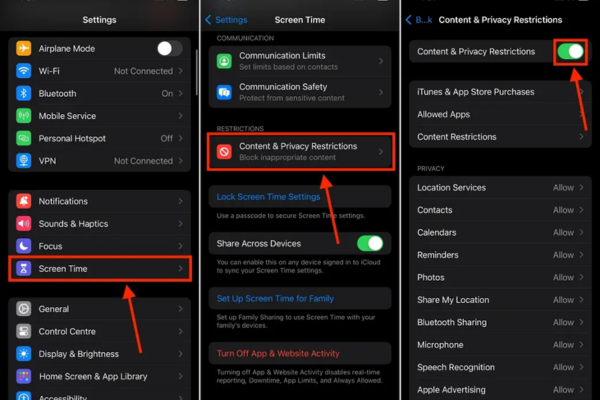Viewport: 600px width, 400px height.
Task: Open Control Centre row
Action: pos(100,331)
